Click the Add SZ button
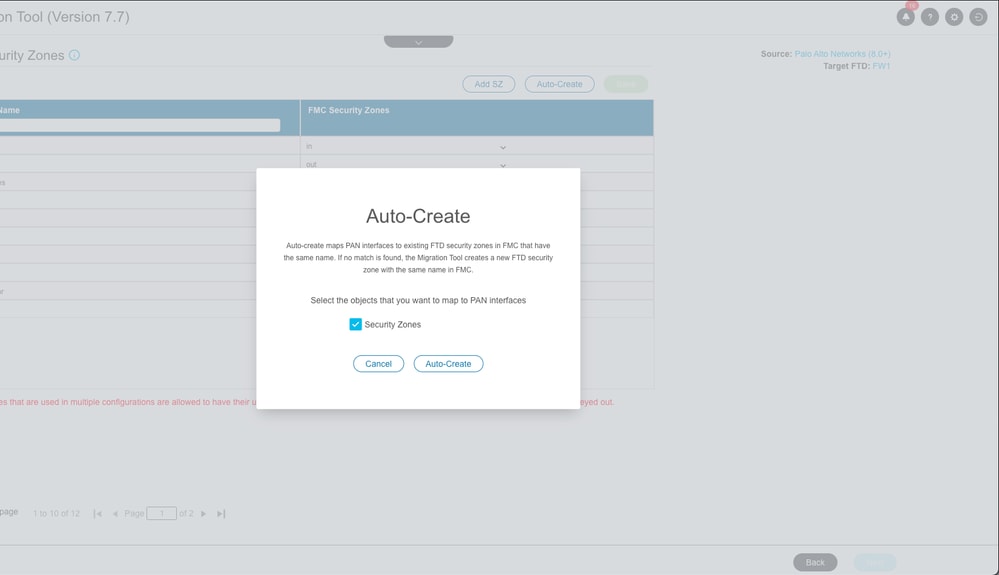The width and height of the screenshot is (999, 575). coord(489,84)
